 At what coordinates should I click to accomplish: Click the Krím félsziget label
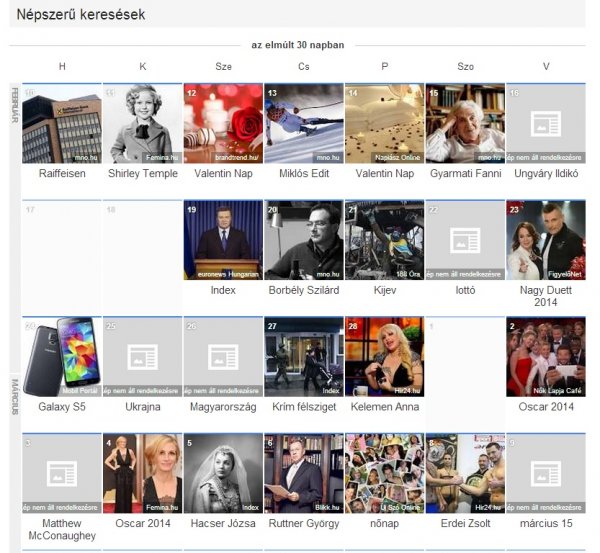pos(303,407)
